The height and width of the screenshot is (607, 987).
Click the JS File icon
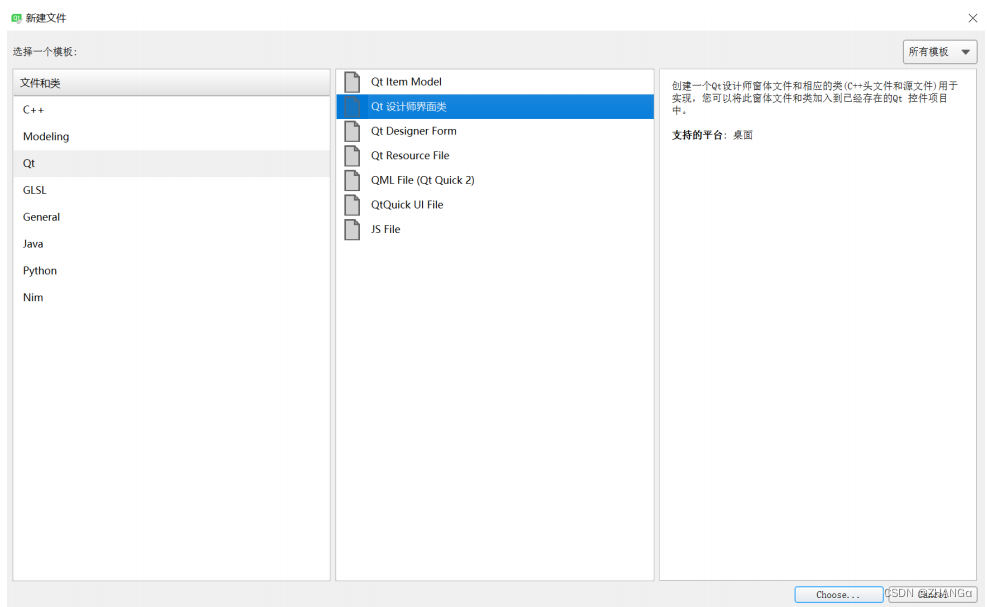(x=352, y=229)
